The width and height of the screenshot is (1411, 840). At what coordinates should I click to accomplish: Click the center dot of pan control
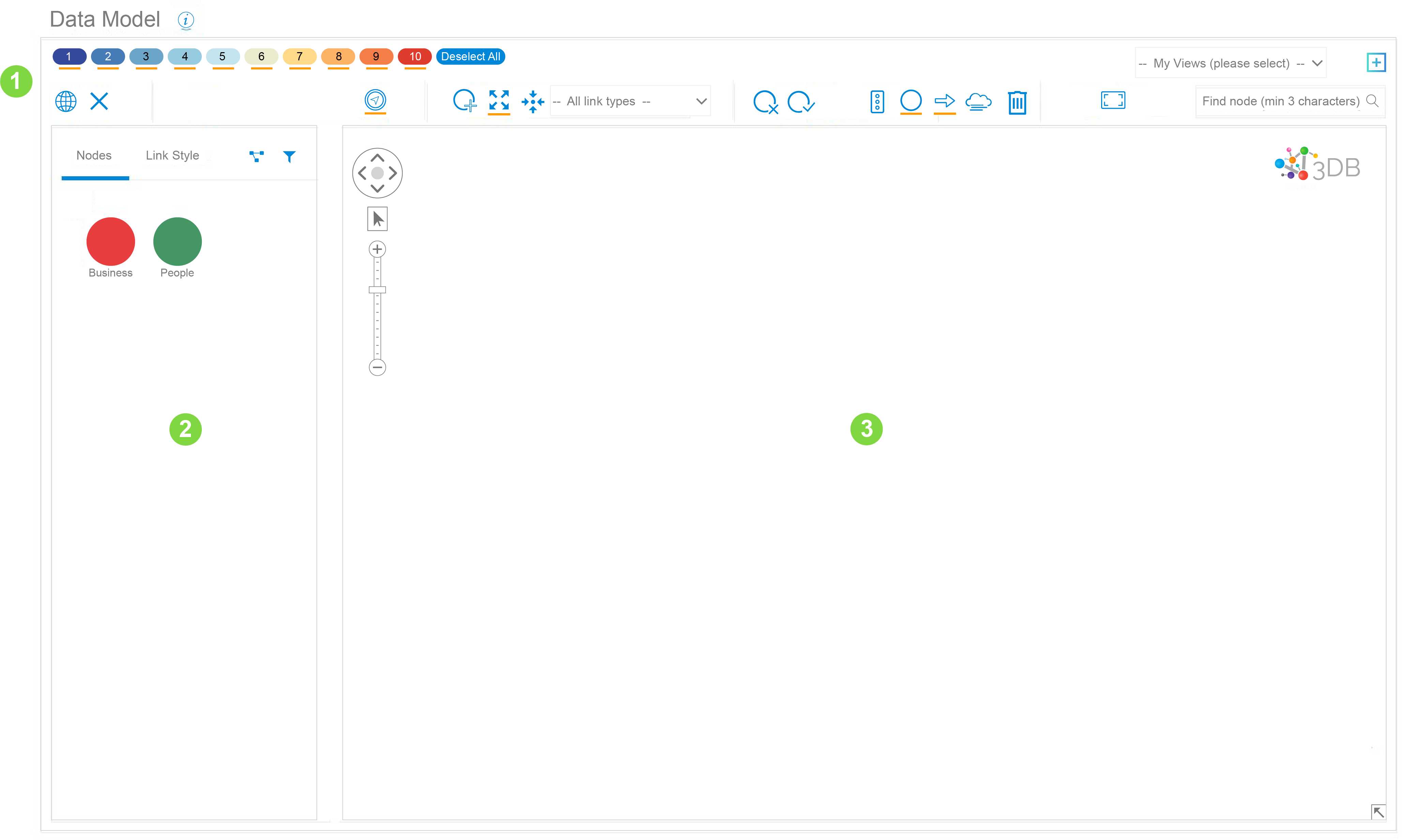click(377, 173)
